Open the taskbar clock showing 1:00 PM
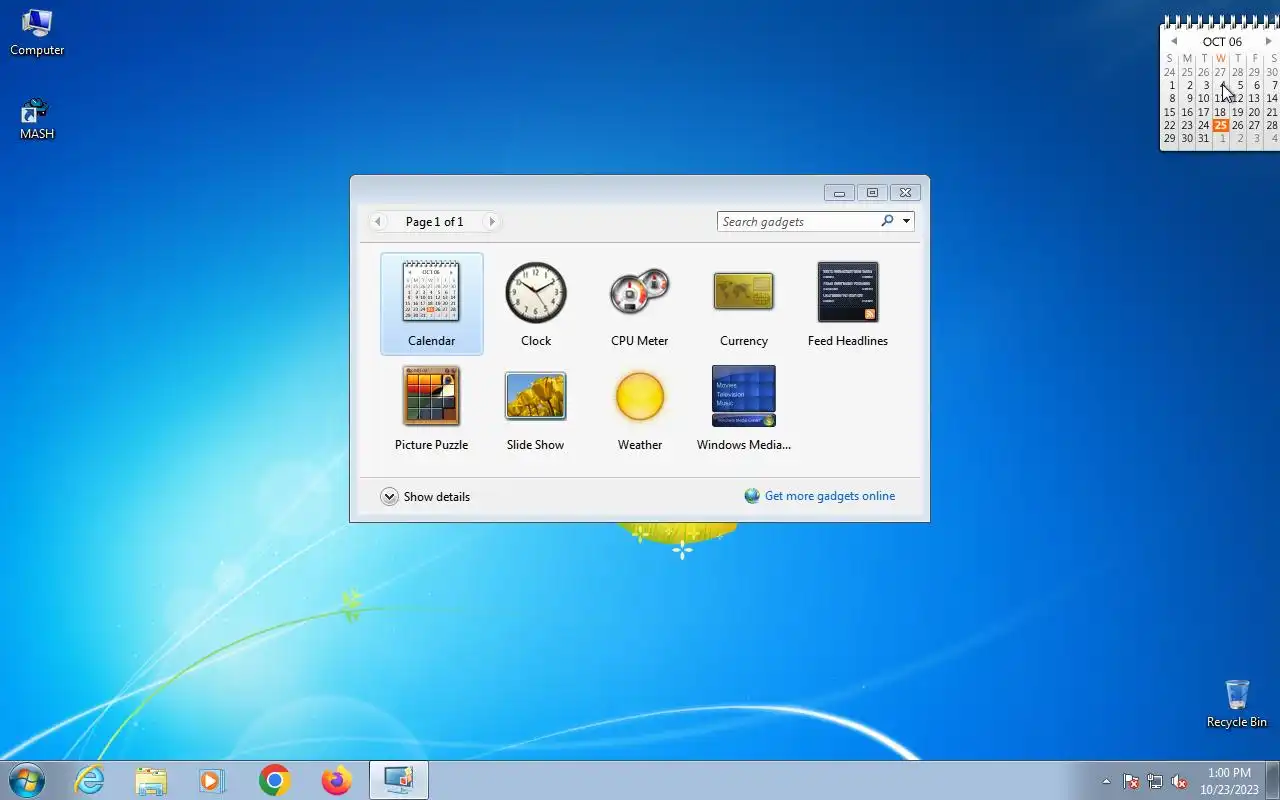Screen dimensions: 1280x800 pos(1229,781)
